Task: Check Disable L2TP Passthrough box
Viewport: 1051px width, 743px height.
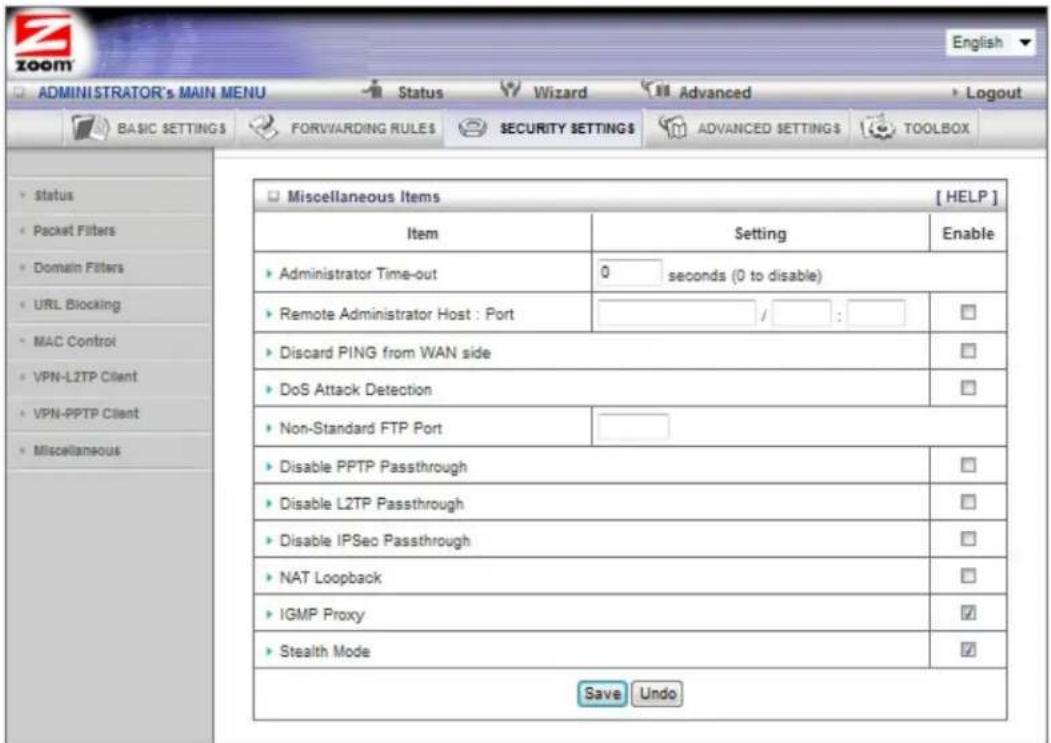Action: point(968,502)
